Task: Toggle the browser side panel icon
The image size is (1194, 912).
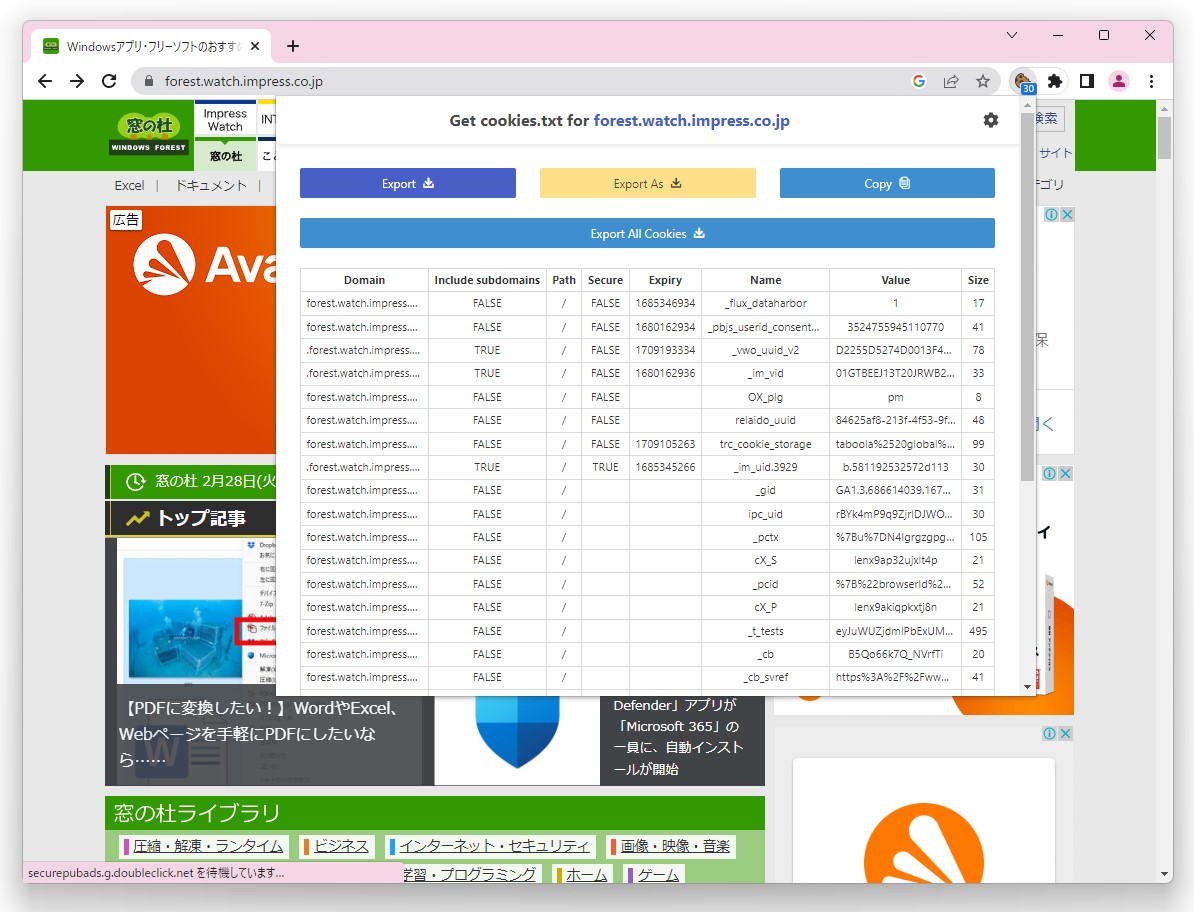Action: click(x=1087, y=81)
